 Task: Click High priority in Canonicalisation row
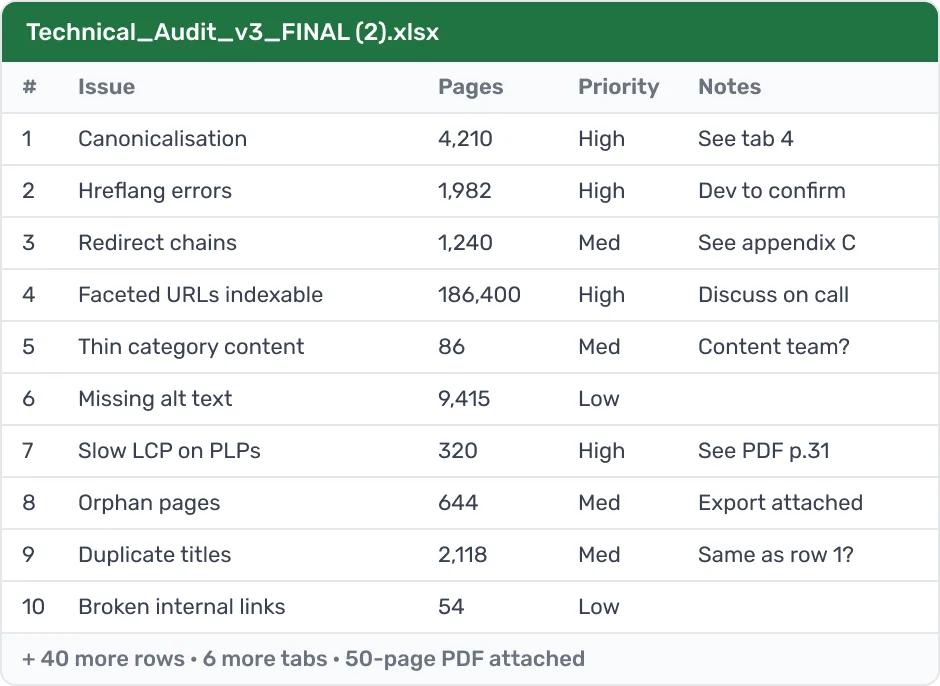click(x=602, y=139)
